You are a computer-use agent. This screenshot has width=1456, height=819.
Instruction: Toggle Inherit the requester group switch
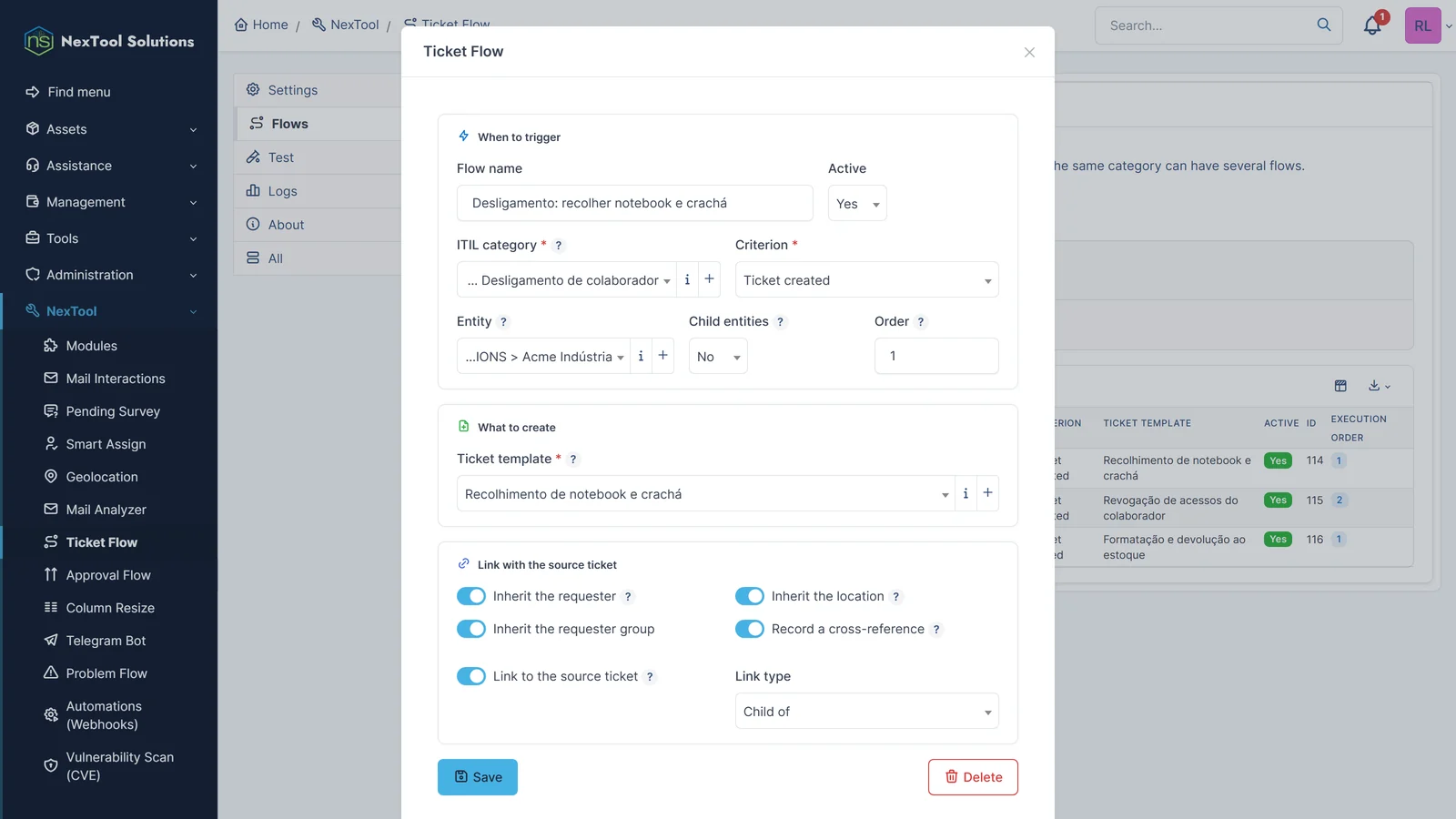point(471,629)
